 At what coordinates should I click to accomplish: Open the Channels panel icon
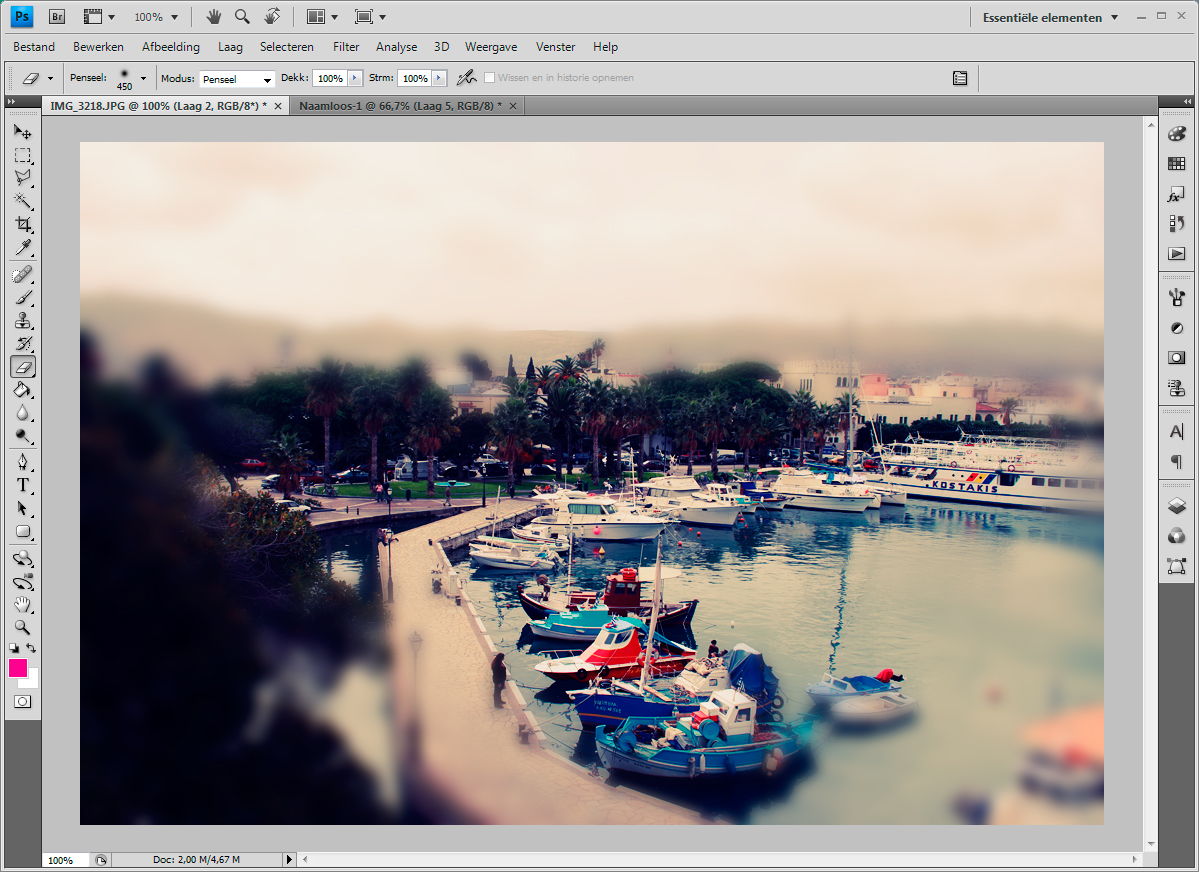point(1177,536)
